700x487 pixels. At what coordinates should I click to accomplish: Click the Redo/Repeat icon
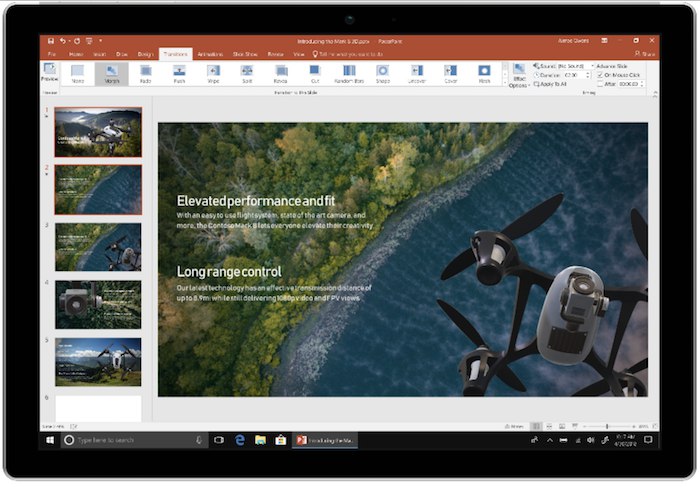pos(77,41)
